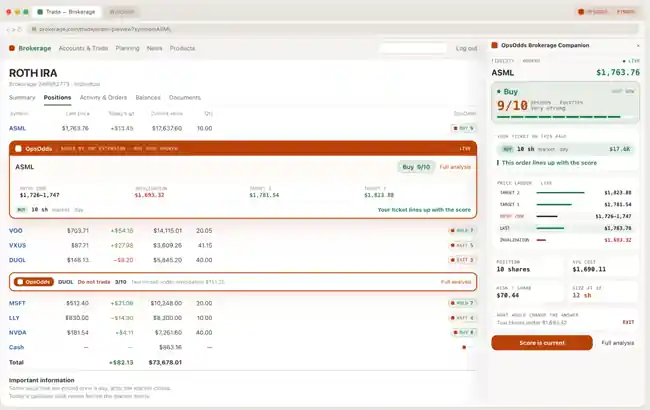Open the News menu

coord(155,48)
